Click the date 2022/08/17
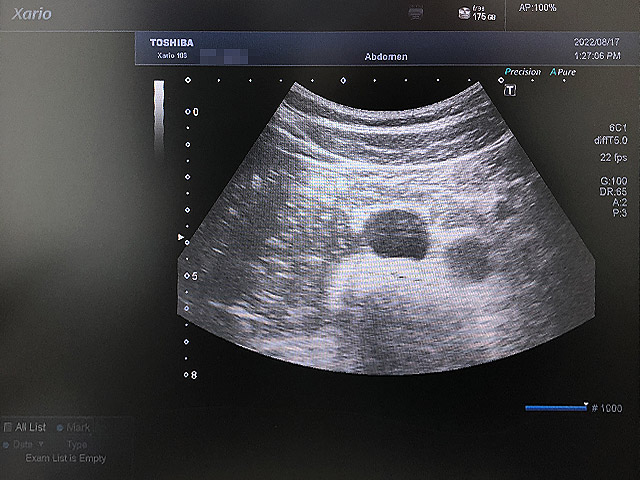The image size is (640, 480). click(x=597, y=42)
